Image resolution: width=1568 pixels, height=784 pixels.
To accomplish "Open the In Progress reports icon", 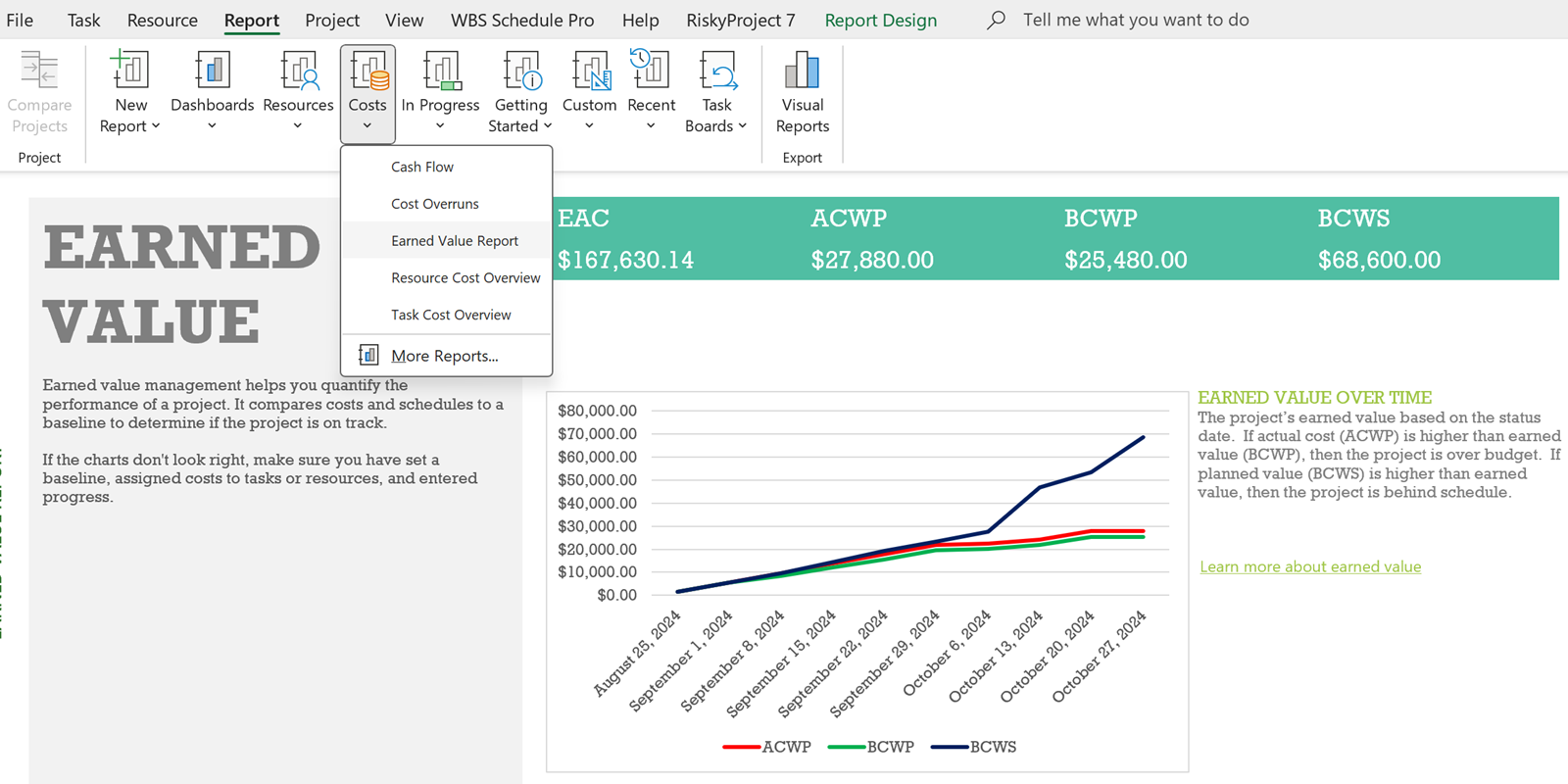I will pyautogui.click(x=440, y=72).
